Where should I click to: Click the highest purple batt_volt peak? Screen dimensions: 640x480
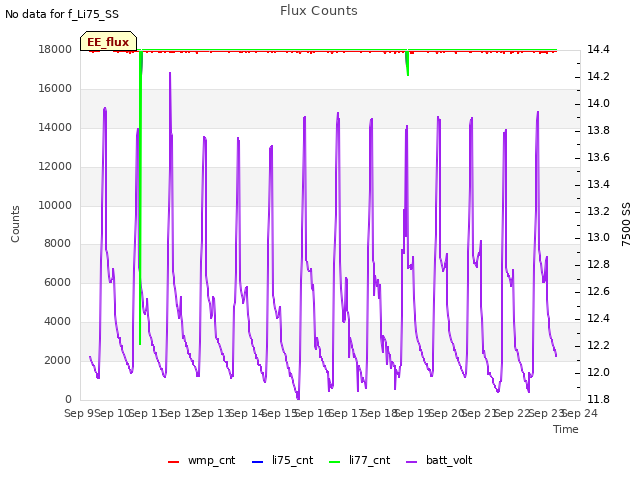click(170, 73)
